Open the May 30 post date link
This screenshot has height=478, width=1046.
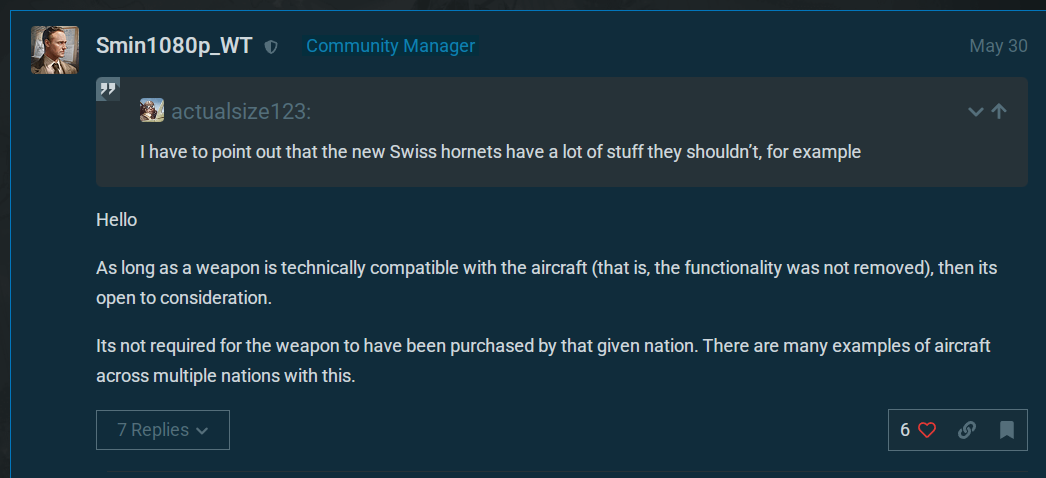[x=998, y=46]
